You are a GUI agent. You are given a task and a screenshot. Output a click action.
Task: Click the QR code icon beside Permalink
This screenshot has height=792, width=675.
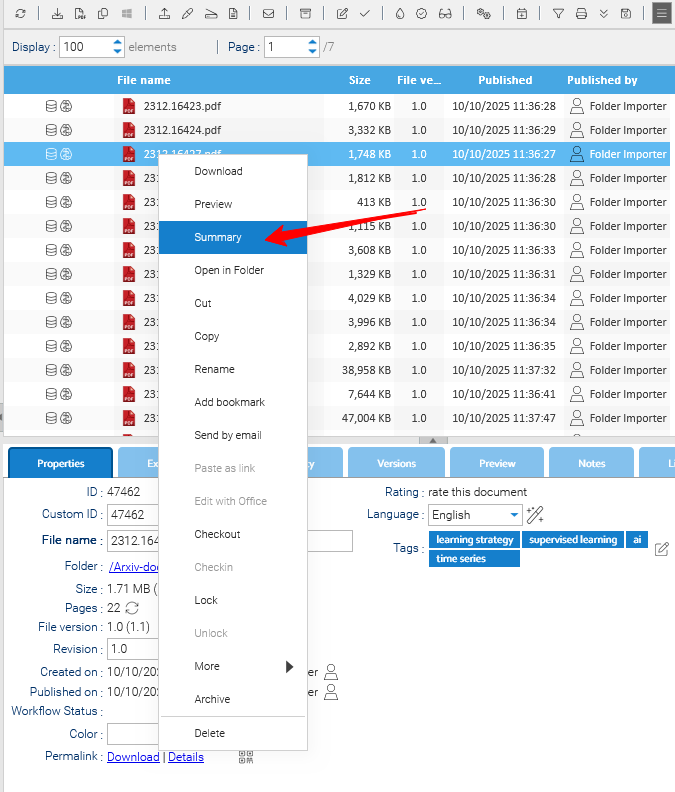(x=246, y=757)
